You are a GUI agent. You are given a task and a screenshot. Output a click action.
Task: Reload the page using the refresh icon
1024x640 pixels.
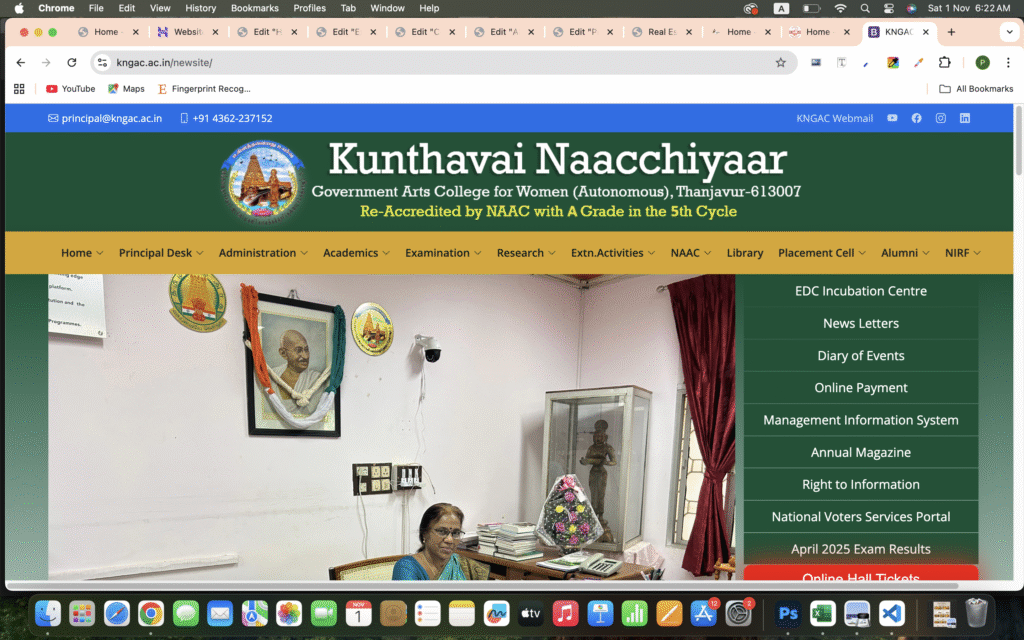[72, 62]
